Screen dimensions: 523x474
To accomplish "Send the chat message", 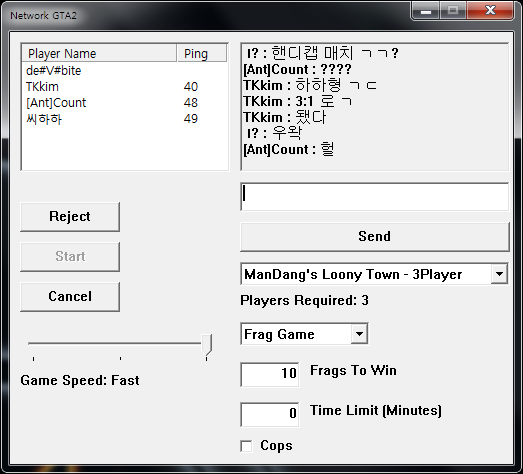I will (x=375, y=236).
